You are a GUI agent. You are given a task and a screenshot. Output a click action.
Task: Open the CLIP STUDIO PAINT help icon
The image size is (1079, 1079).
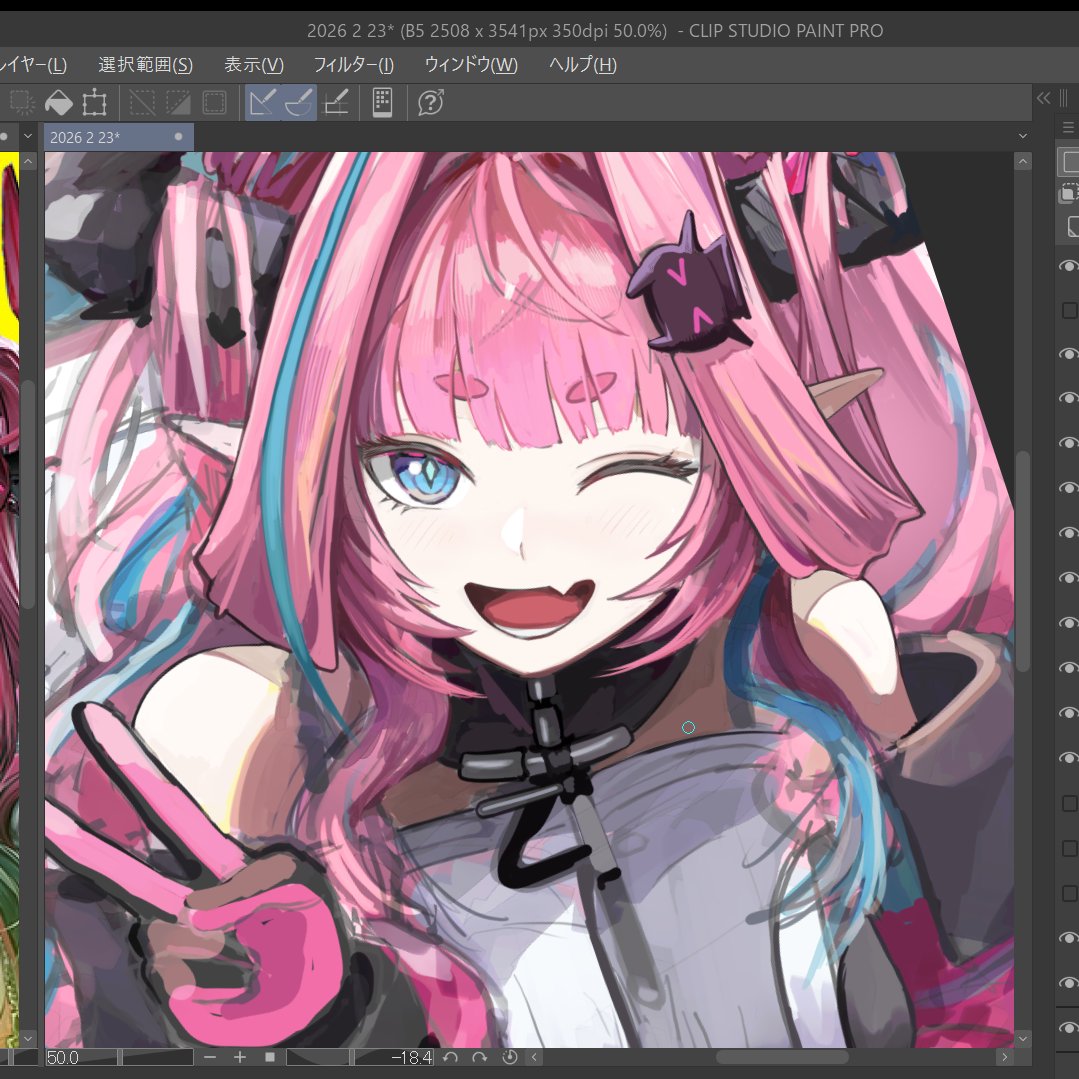point(429,101)
